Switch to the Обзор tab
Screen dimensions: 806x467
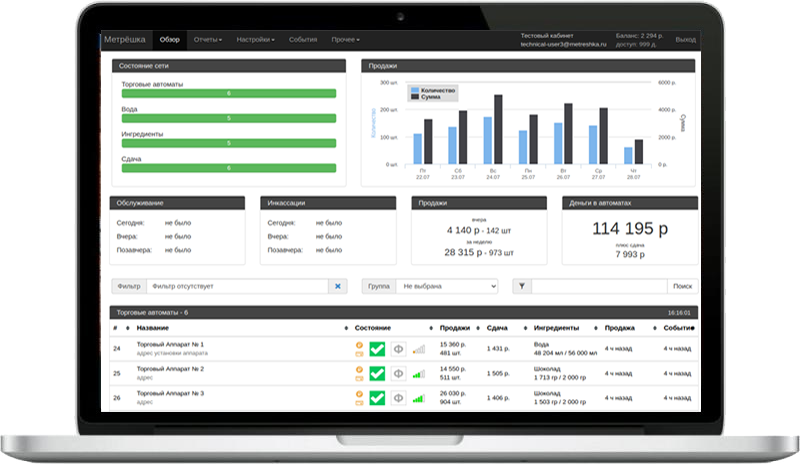pos(170,40)
